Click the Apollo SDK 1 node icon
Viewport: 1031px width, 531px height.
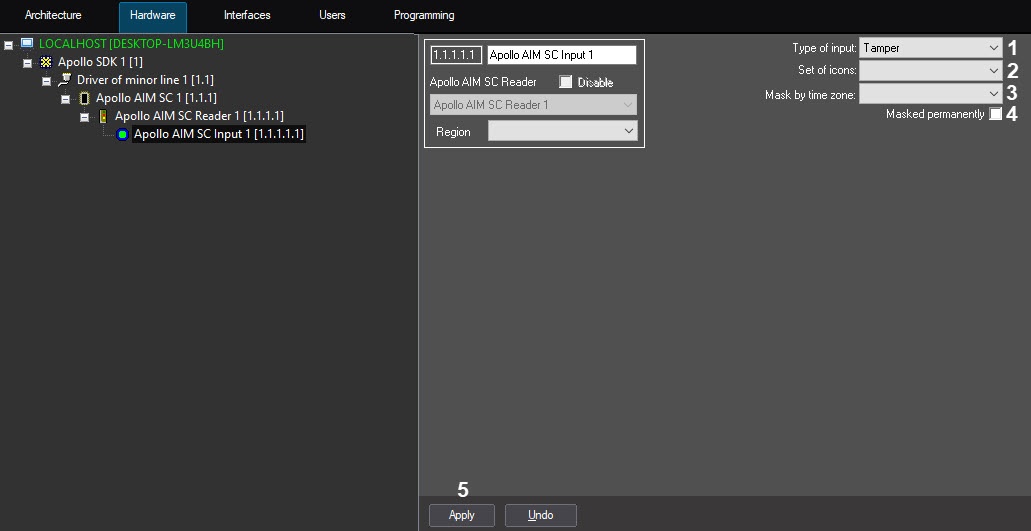(x=46, y=62)
